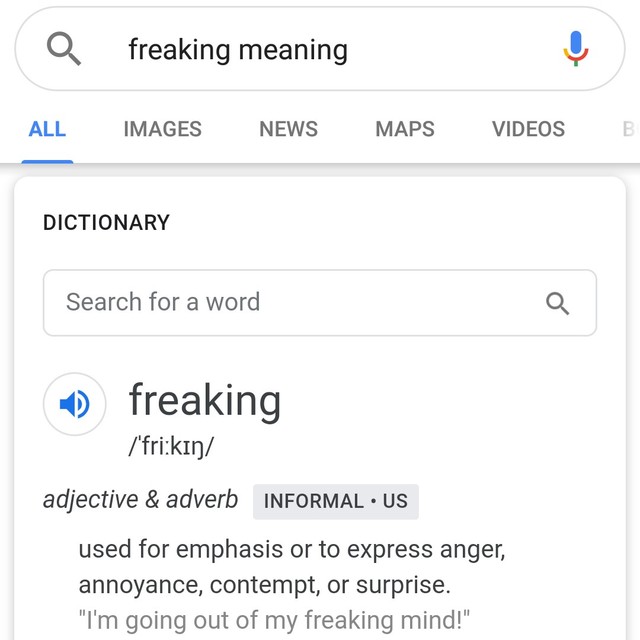Click the Google search magnifier icon
The image size is (640, 640).
(x=64, y=49)
